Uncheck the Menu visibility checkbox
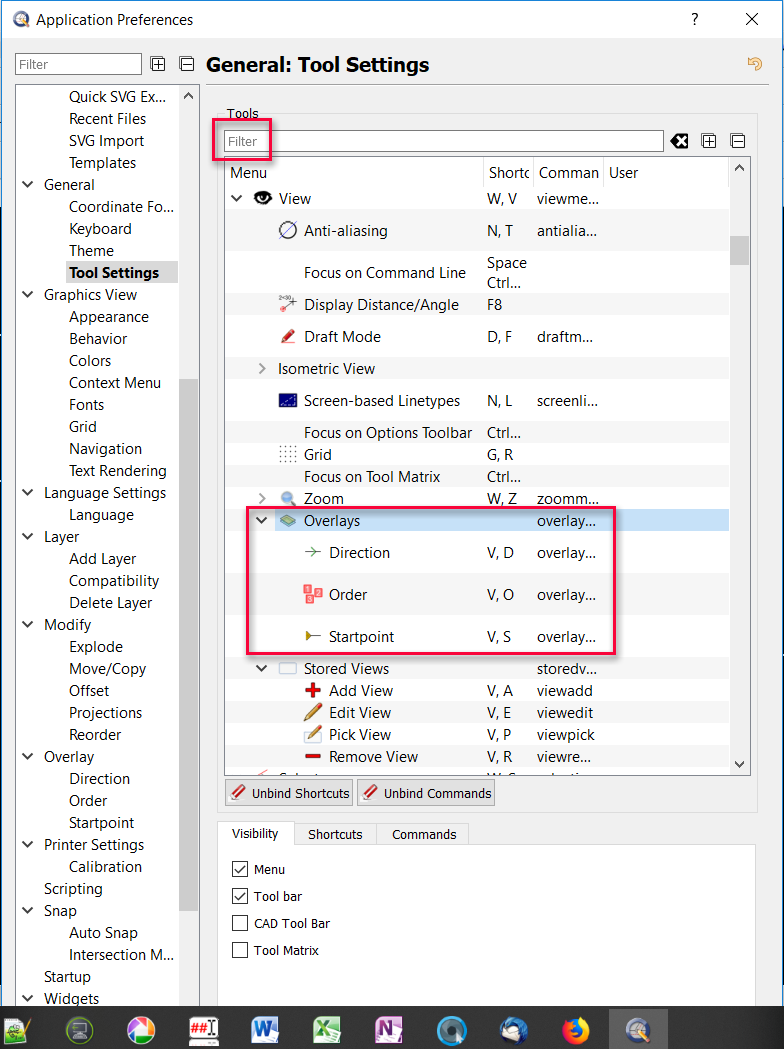This screenshot has height=1049, width=784. pyautogui.click(x=240, y=869)
